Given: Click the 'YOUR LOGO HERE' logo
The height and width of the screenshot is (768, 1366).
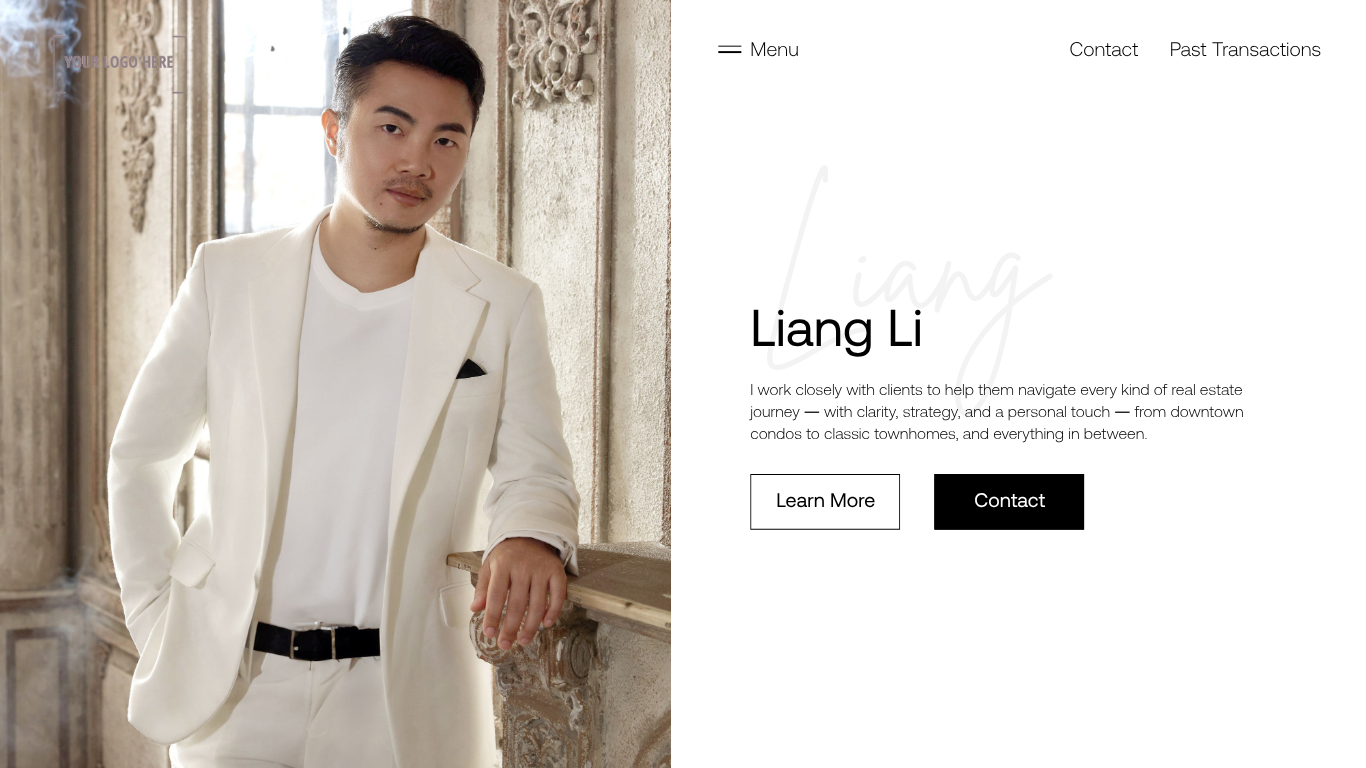Looking at the screenshot, I should point(118,62).
